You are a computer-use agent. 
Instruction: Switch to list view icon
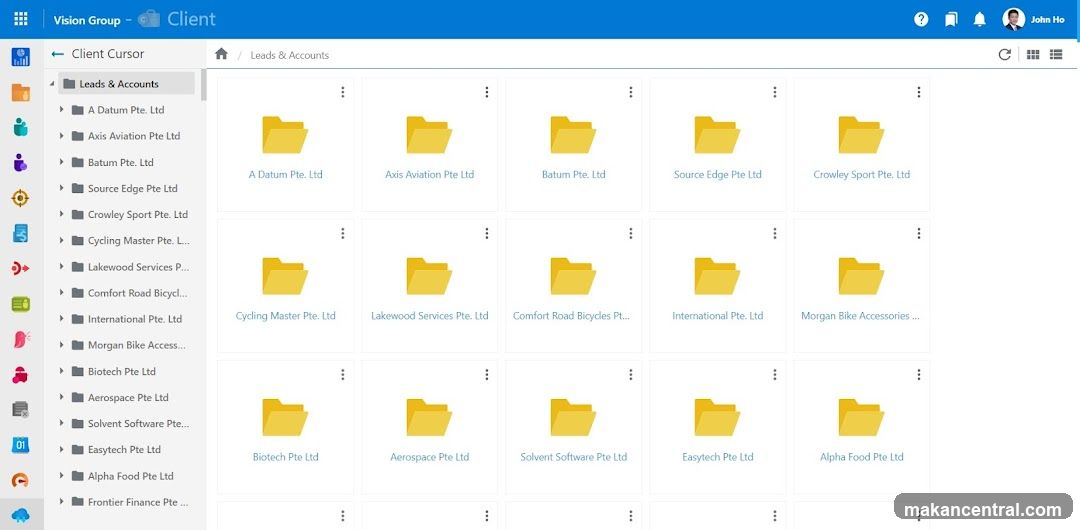1056,54
